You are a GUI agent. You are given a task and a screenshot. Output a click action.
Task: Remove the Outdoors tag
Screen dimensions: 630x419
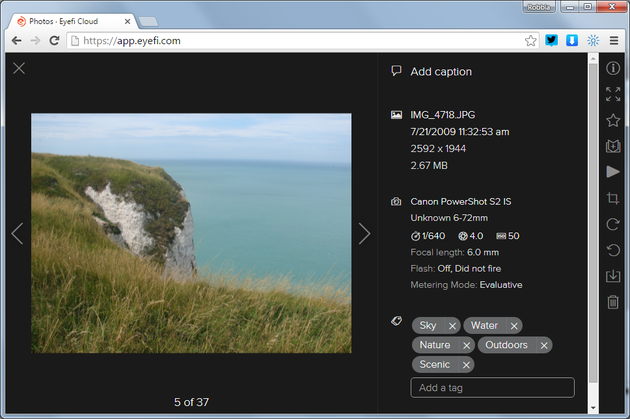point(544,346)
